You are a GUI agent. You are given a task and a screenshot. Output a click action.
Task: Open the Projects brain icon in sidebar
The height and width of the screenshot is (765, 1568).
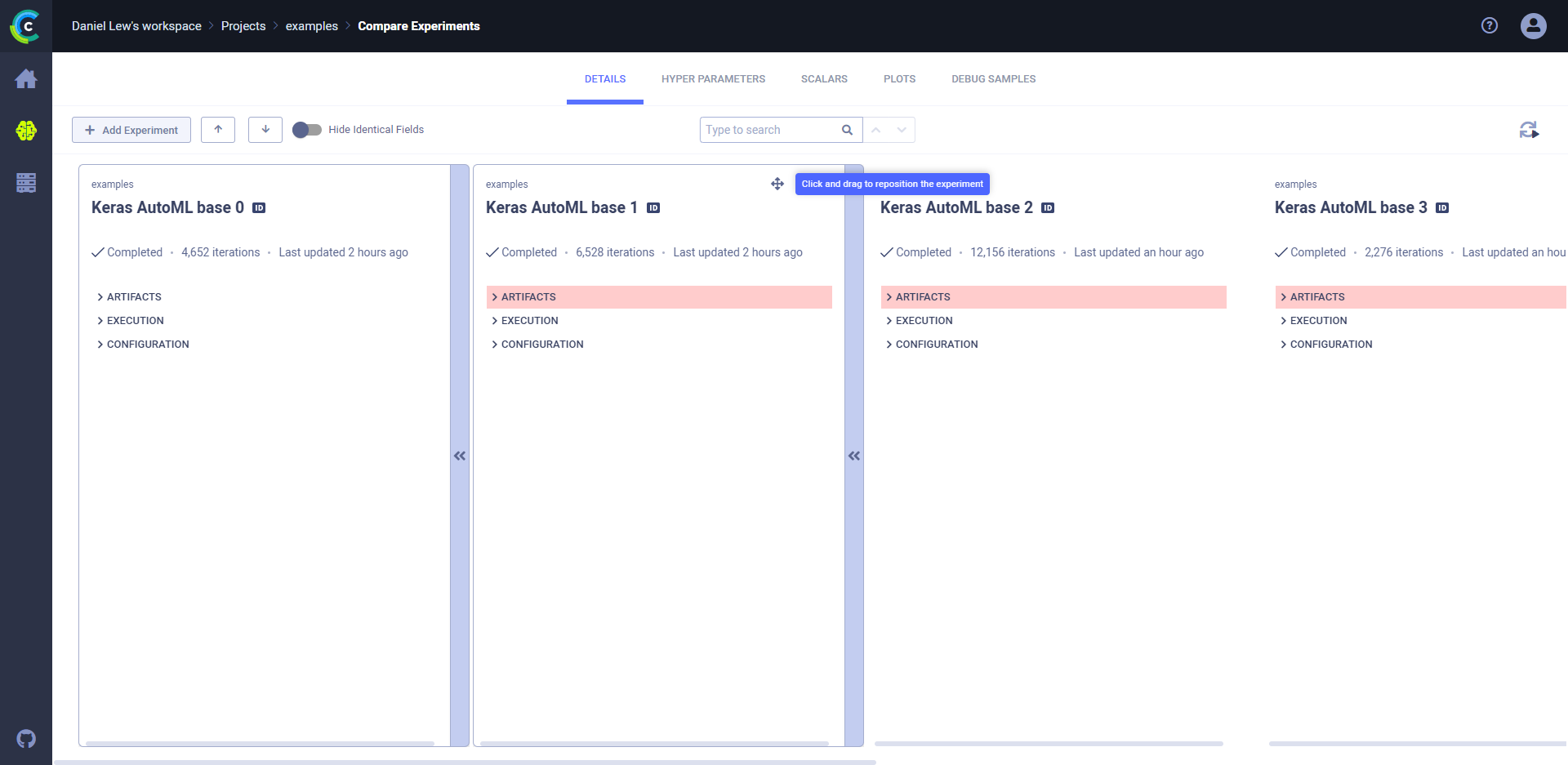click(26, 131)
